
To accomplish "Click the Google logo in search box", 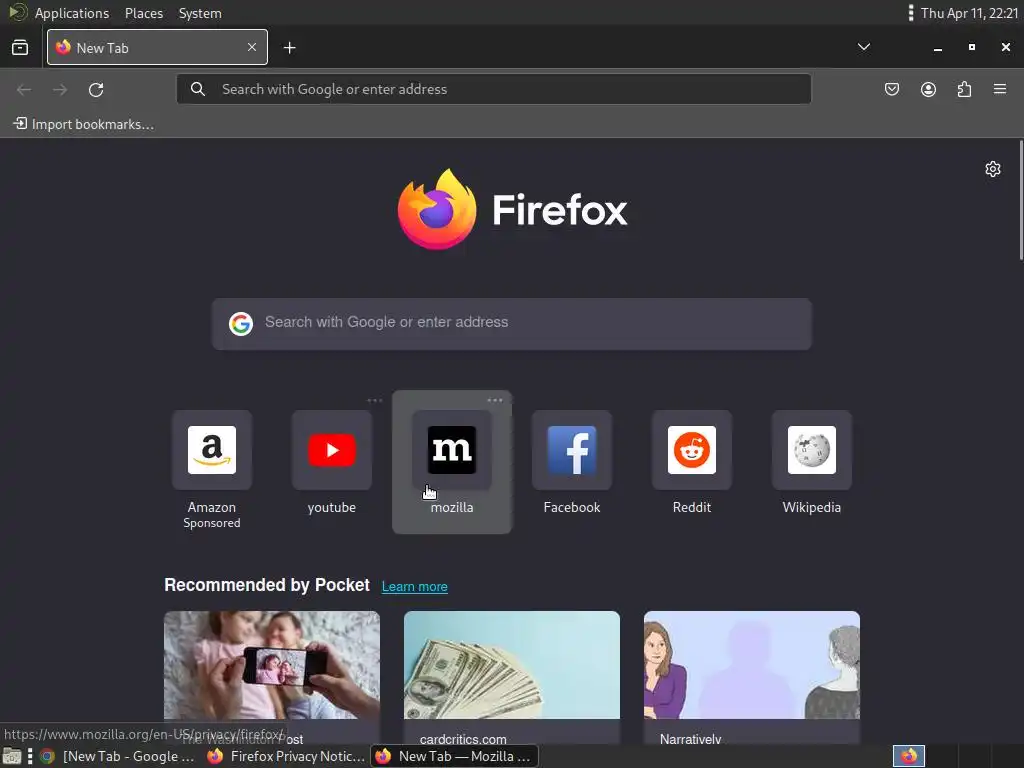I will point(241,323).
